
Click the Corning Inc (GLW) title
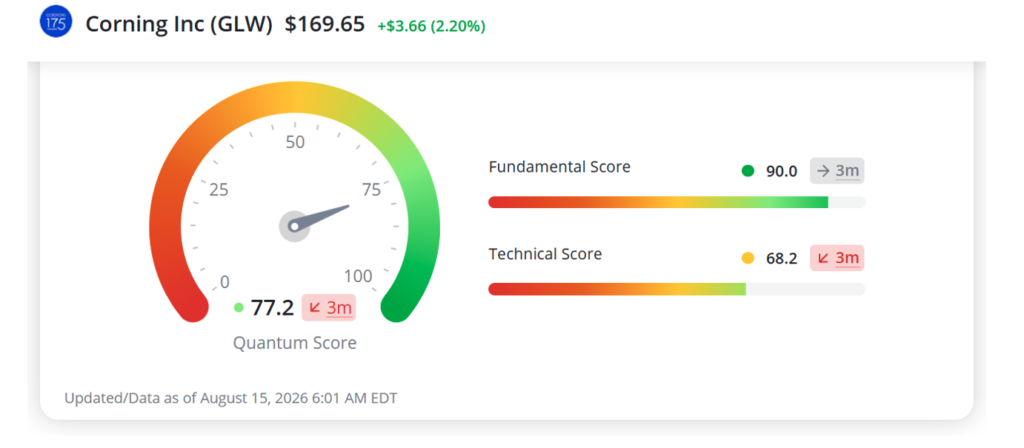179,25
